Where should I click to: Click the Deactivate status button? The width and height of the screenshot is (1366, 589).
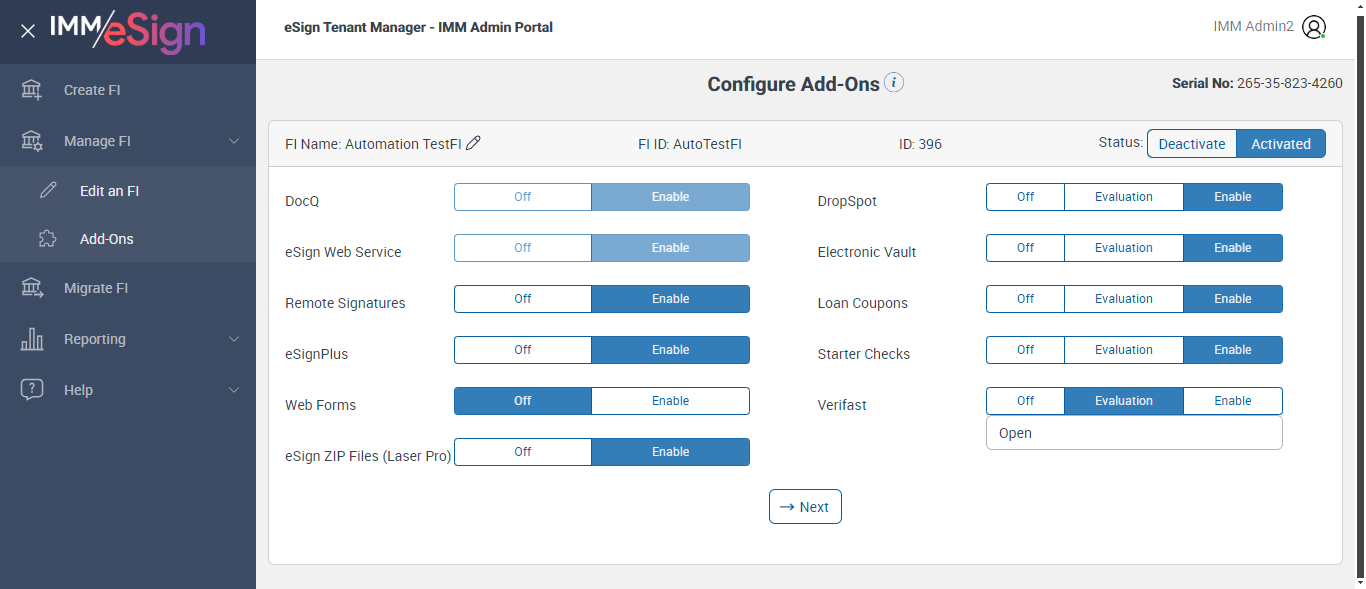(1191, 144)
